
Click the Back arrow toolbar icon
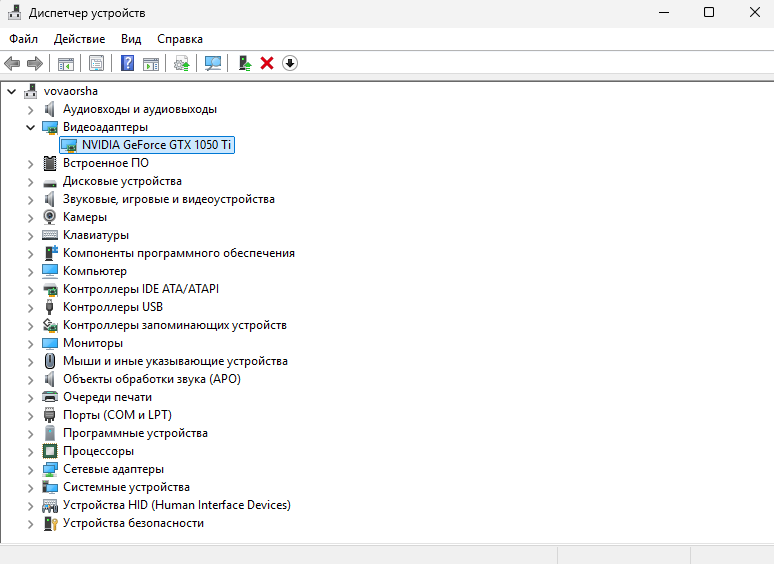12,63
